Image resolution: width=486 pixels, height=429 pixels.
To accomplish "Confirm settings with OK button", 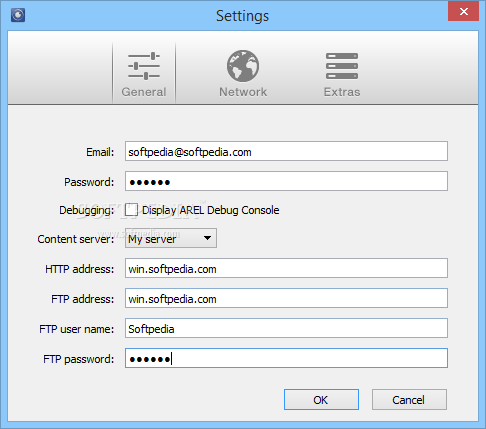I will 321,399.
